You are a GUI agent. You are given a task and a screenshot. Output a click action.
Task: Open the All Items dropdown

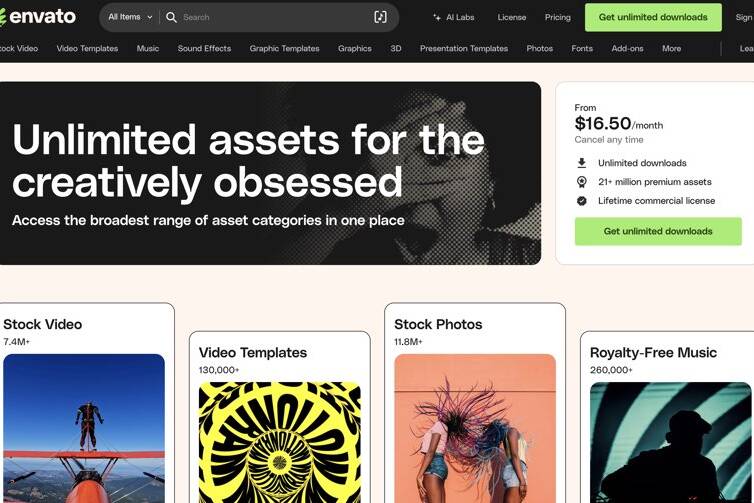[x=130, y=17]
